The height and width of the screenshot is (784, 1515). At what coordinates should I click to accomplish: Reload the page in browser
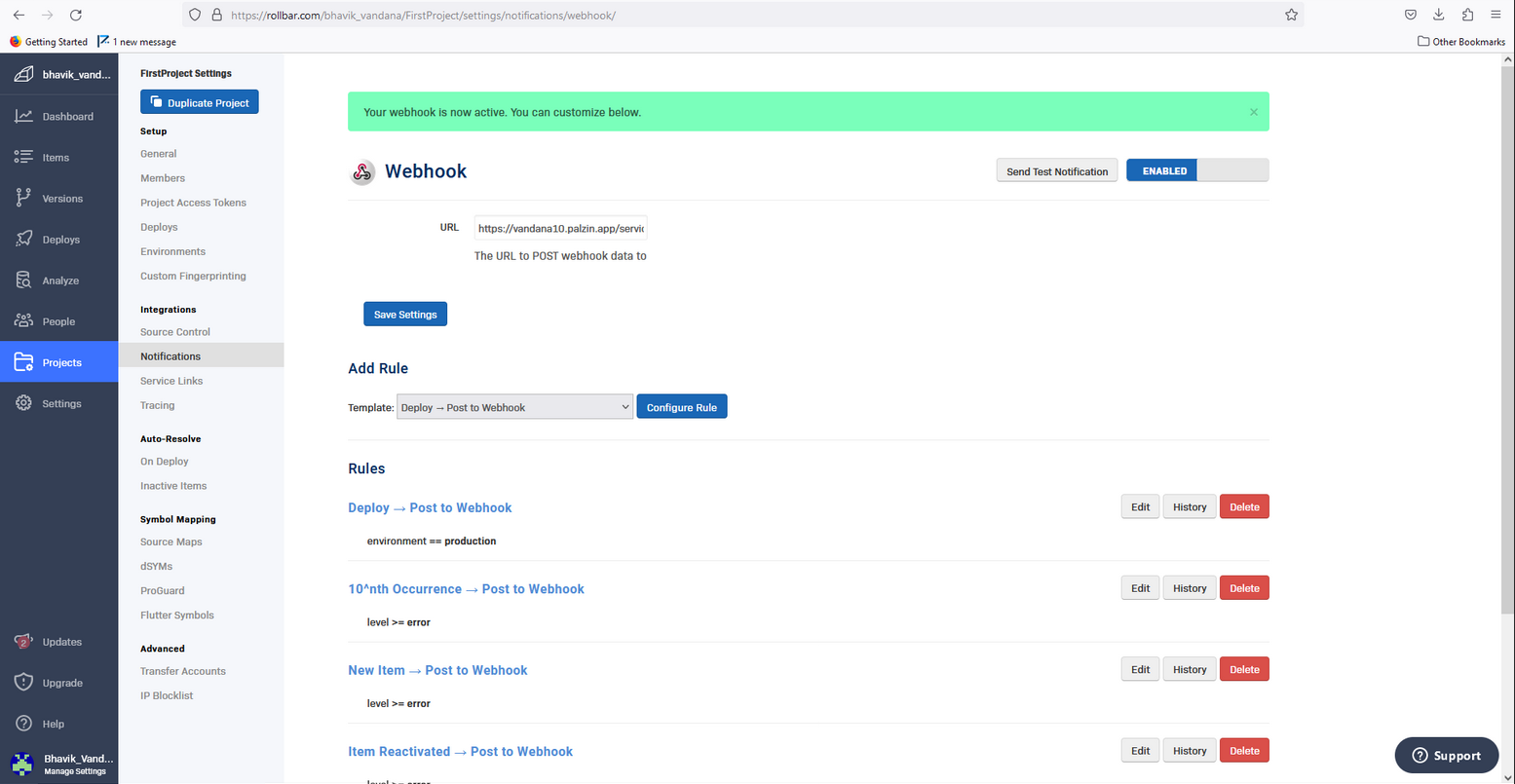76,15
